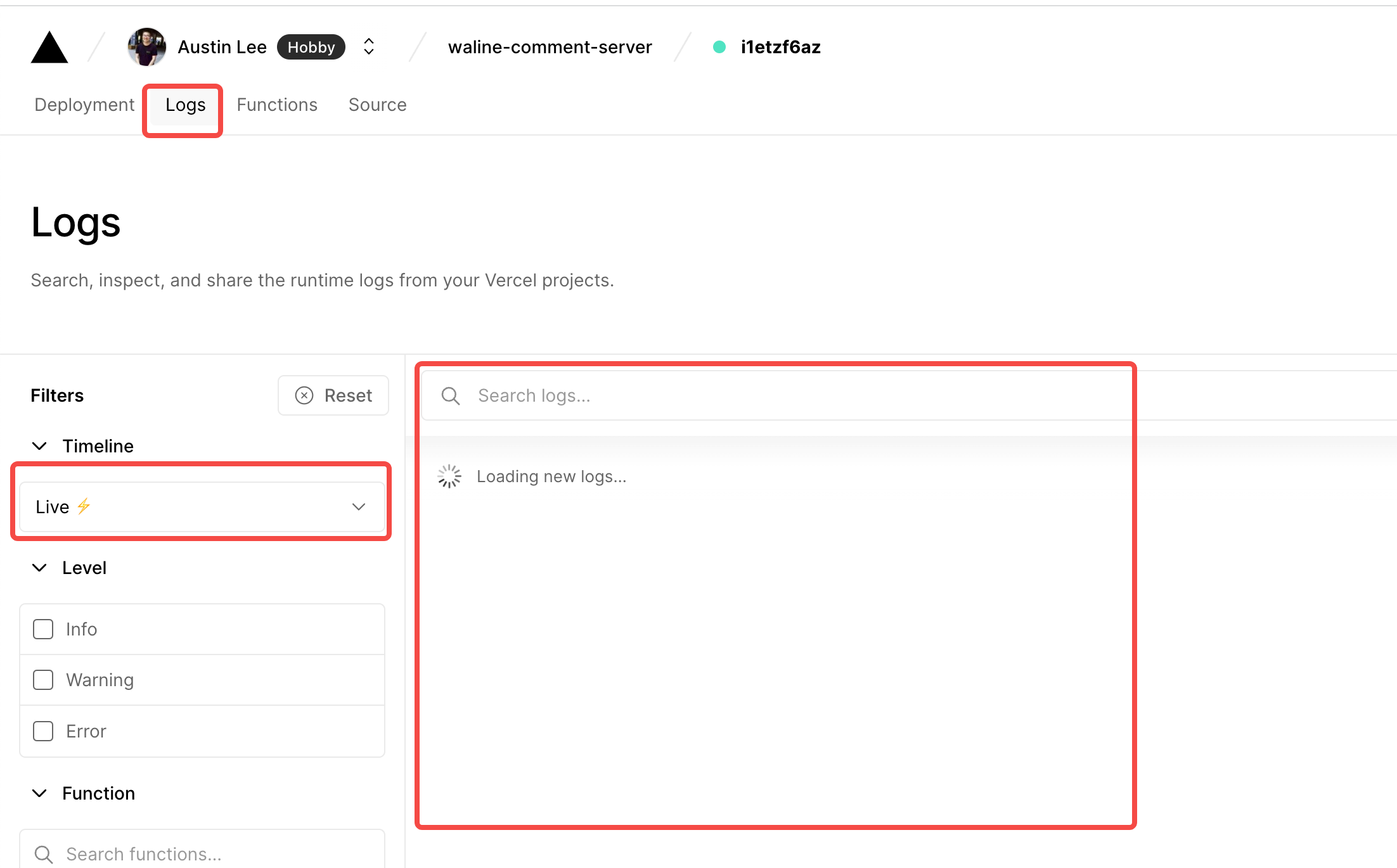The height and width of the screenshot is (868, 1397).
Task: Click the magnifier icon in Search functions
Action: click(42, 853)
